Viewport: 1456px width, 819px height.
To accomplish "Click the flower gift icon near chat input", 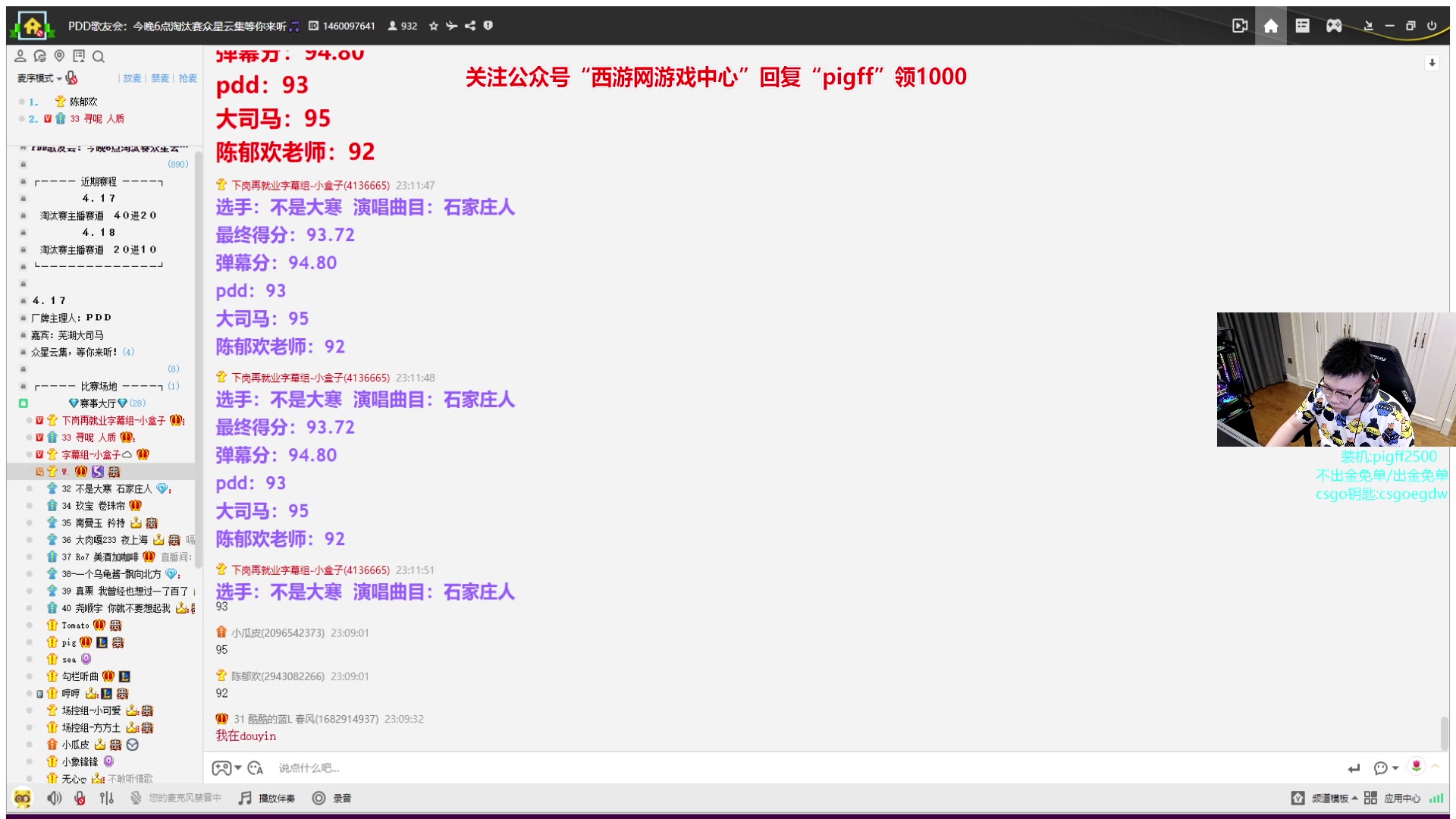I will [x=1416, y=766].
